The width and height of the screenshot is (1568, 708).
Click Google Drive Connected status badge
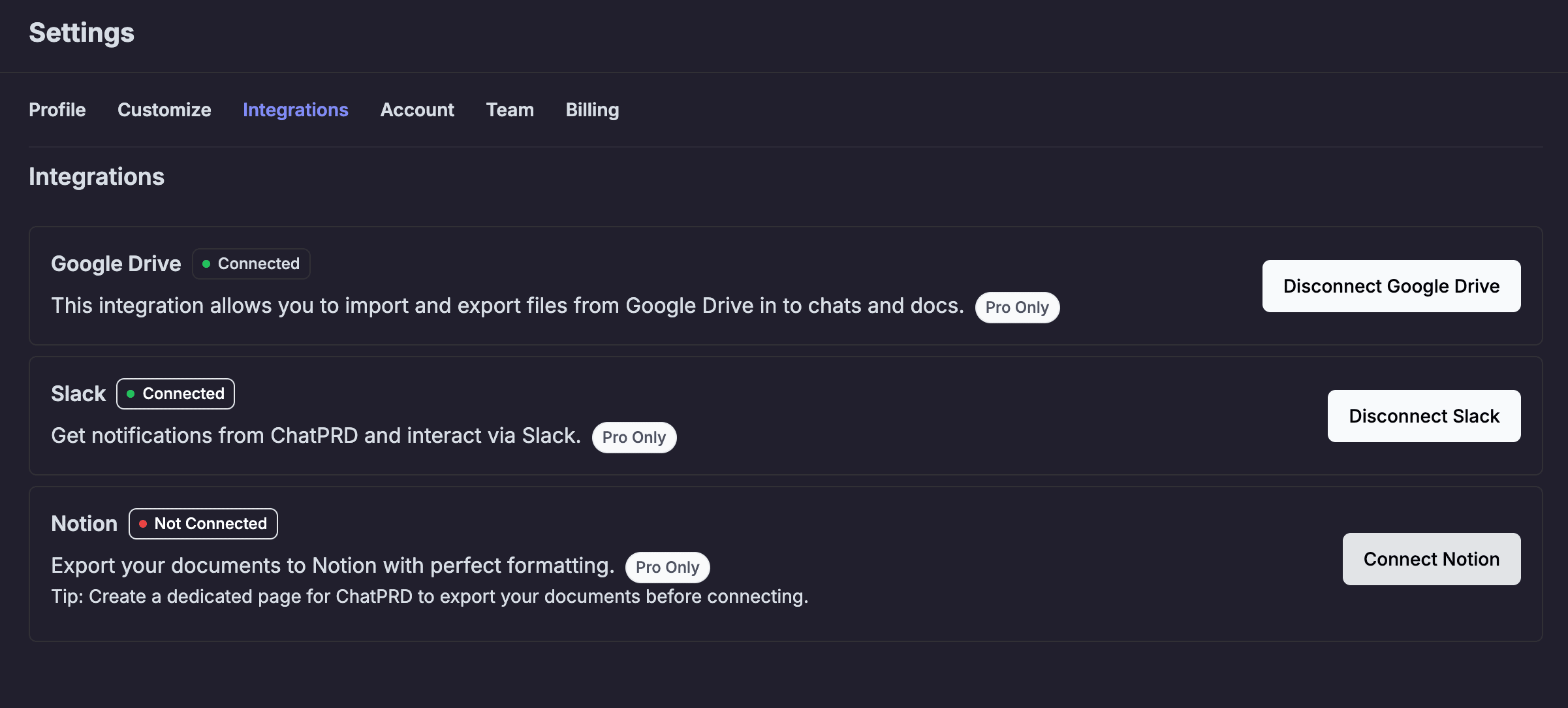tap(251, 264)
